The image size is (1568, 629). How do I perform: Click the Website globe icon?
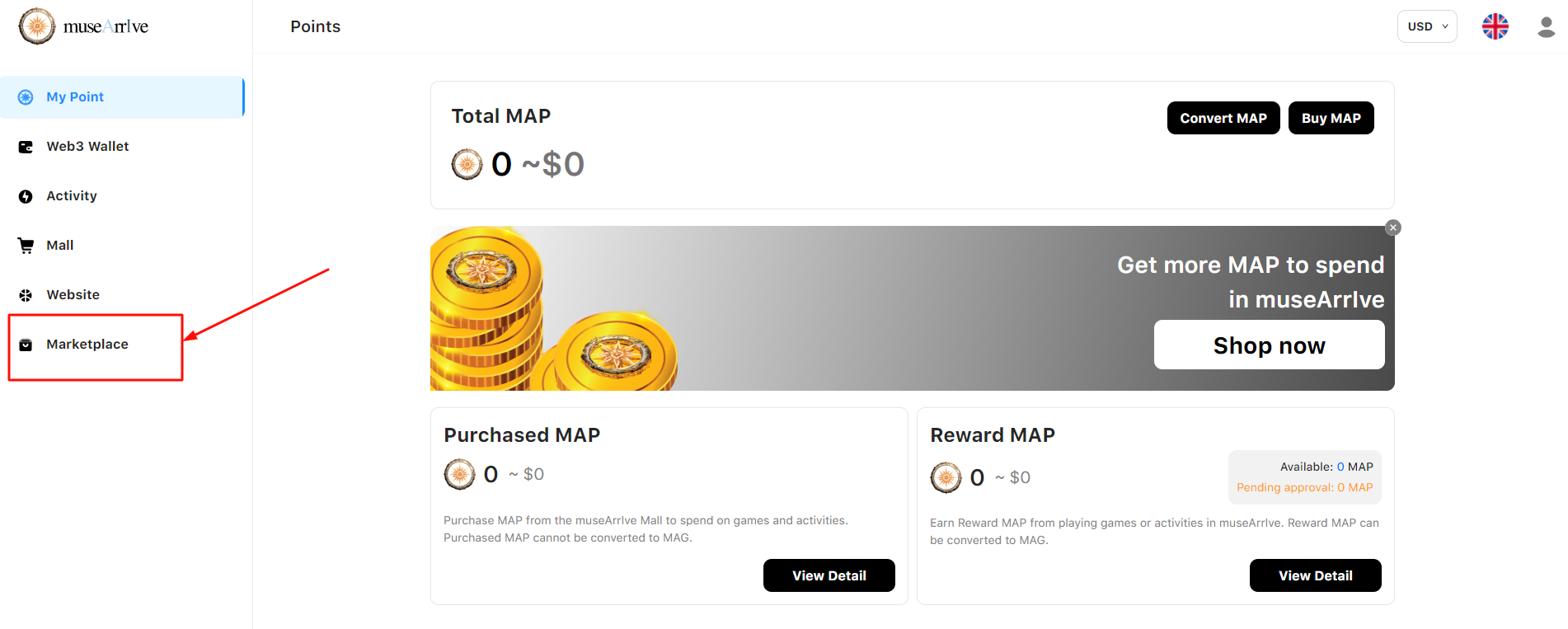coord(26,295)
